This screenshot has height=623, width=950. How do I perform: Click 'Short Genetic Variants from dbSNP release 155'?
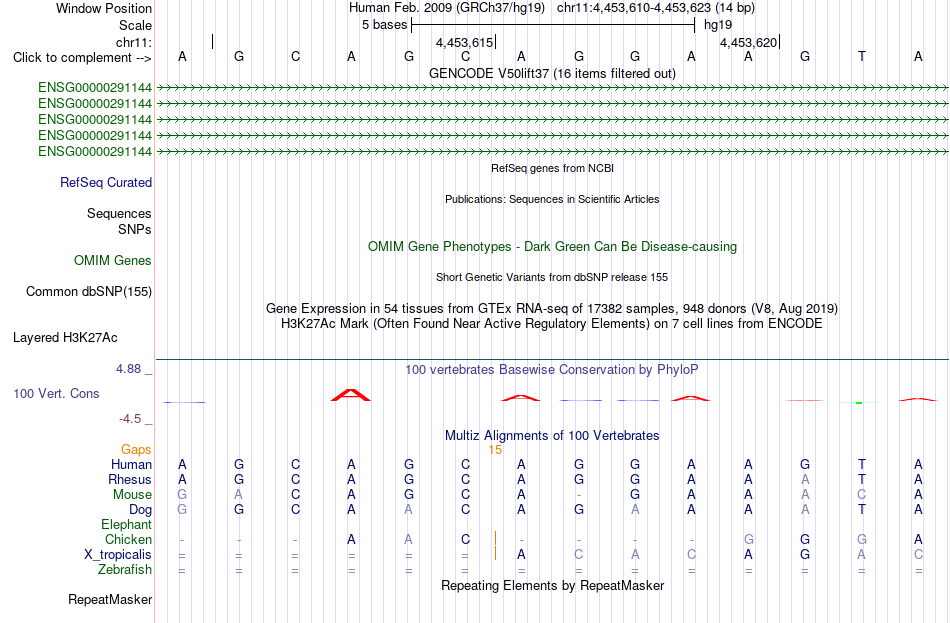click(552, 277)
